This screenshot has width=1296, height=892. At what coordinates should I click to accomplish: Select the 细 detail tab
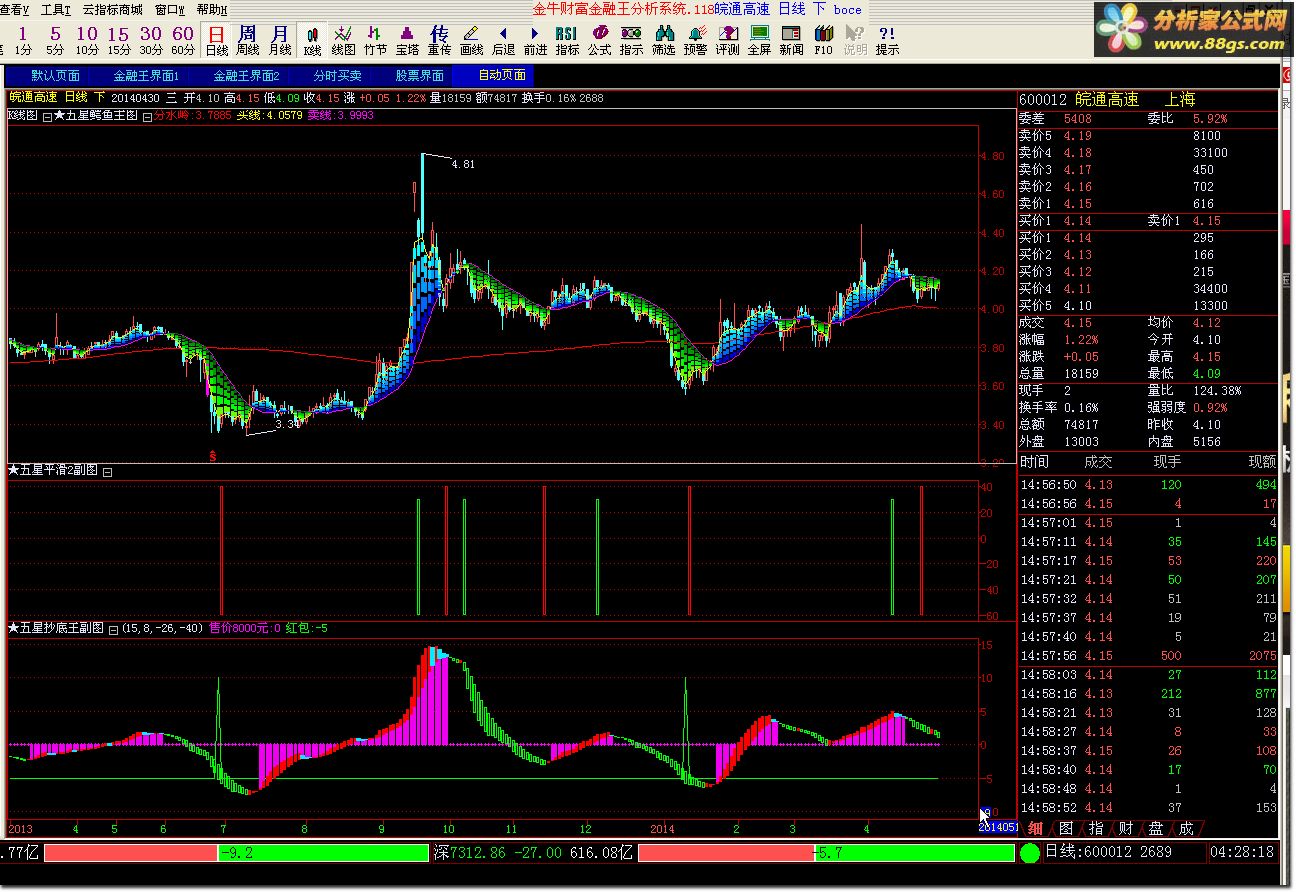coord(1036,828)
